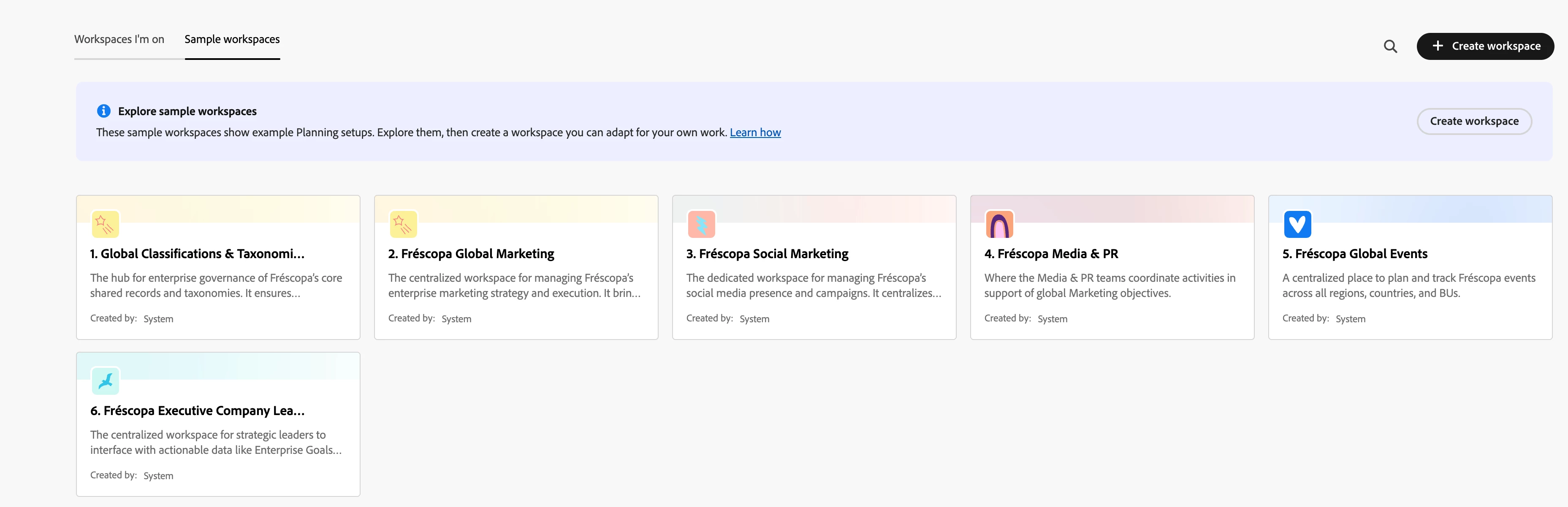
Task: Click the plus icon in Create workspace
Action: (1438, 46)
